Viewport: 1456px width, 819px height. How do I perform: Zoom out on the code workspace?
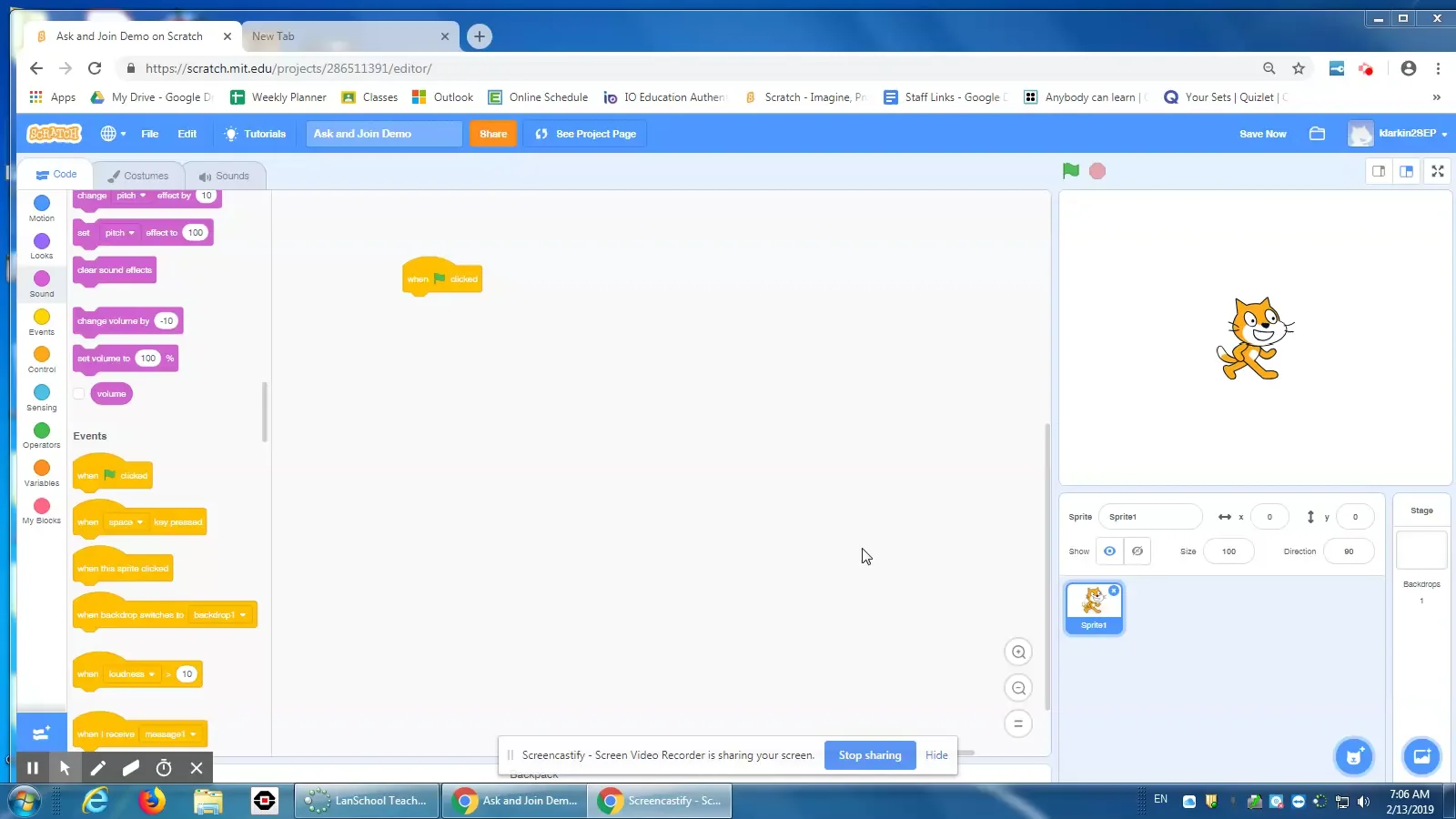tap(1018, 688)
